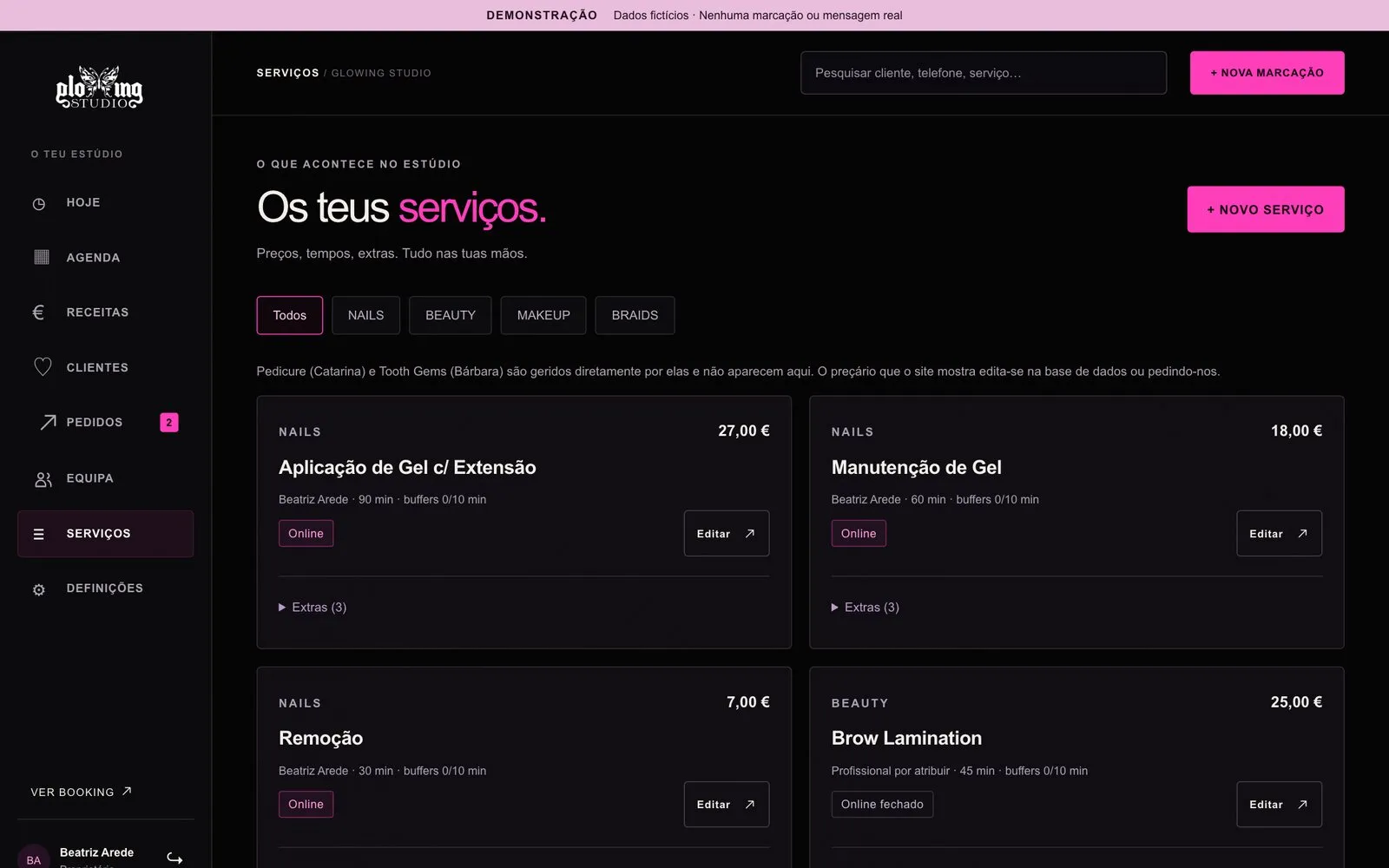Click the Remoção service title
The width and height of the screenshot is (1389, 868).
tap(320, 739)
